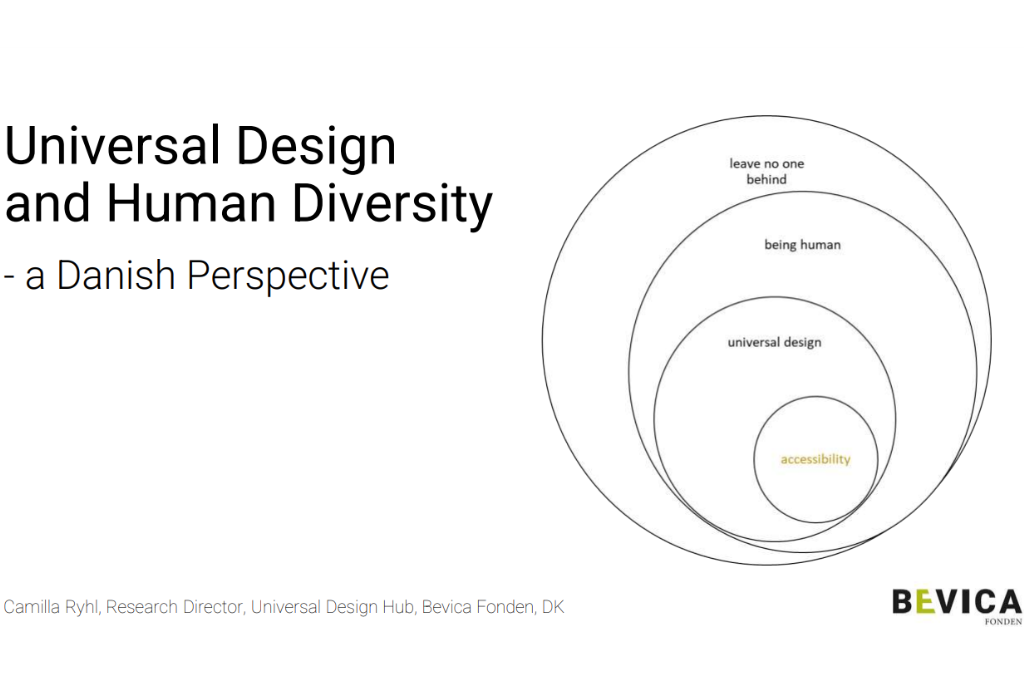
Task: Click the word 'behind' in outer circle
Action: 766,180
